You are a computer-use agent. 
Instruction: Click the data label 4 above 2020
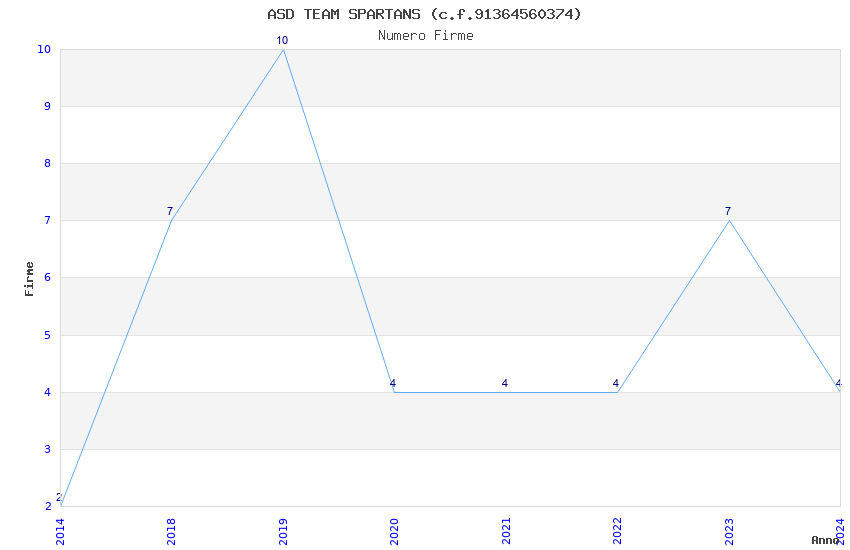[393, 383]
